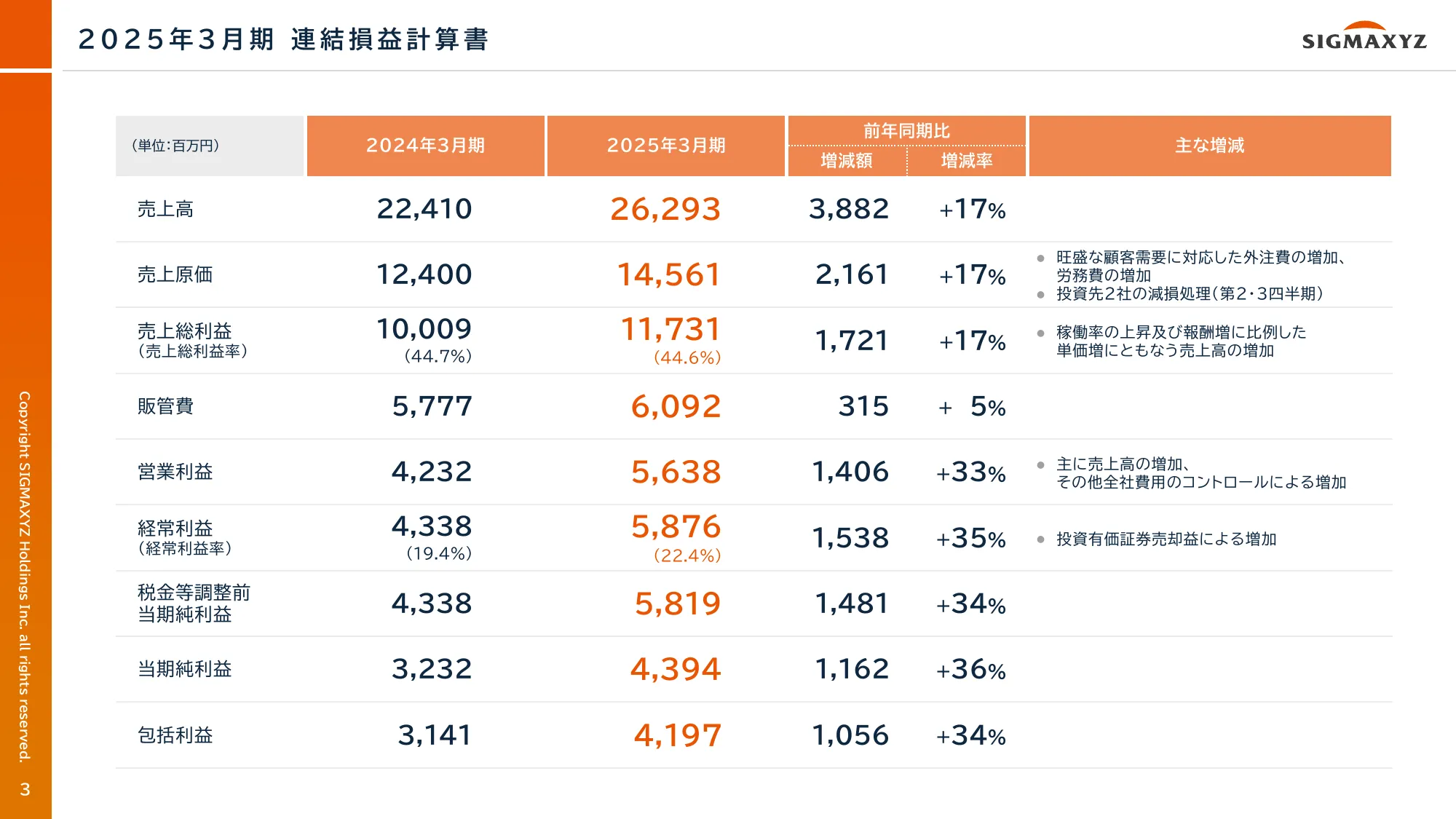Click the 単位:百万円 unit label
1456x819 pixels.
pyautogui.click(x=175, y=146)
